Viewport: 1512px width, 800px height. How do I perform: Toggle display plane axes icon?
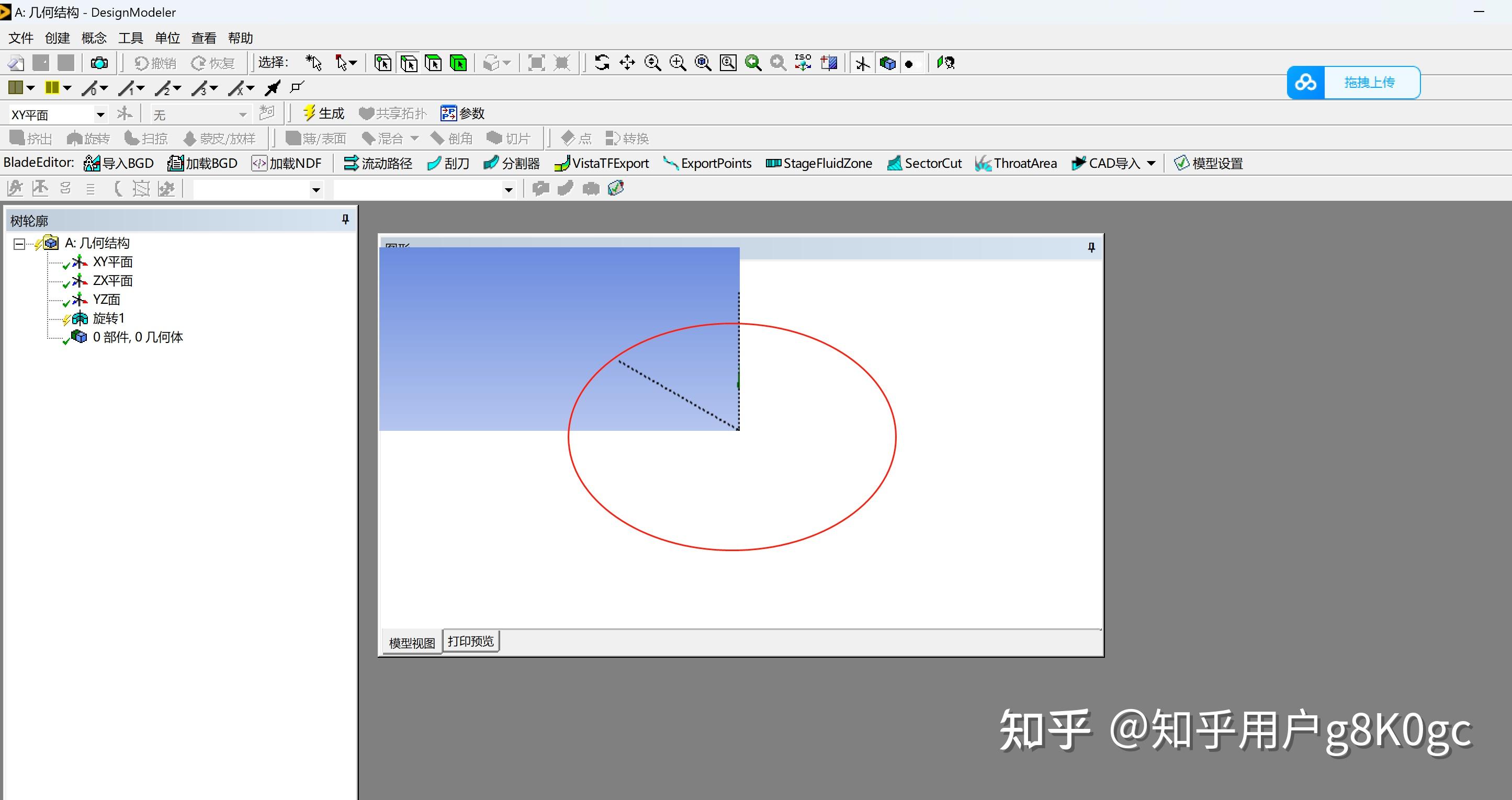point(862,63)
